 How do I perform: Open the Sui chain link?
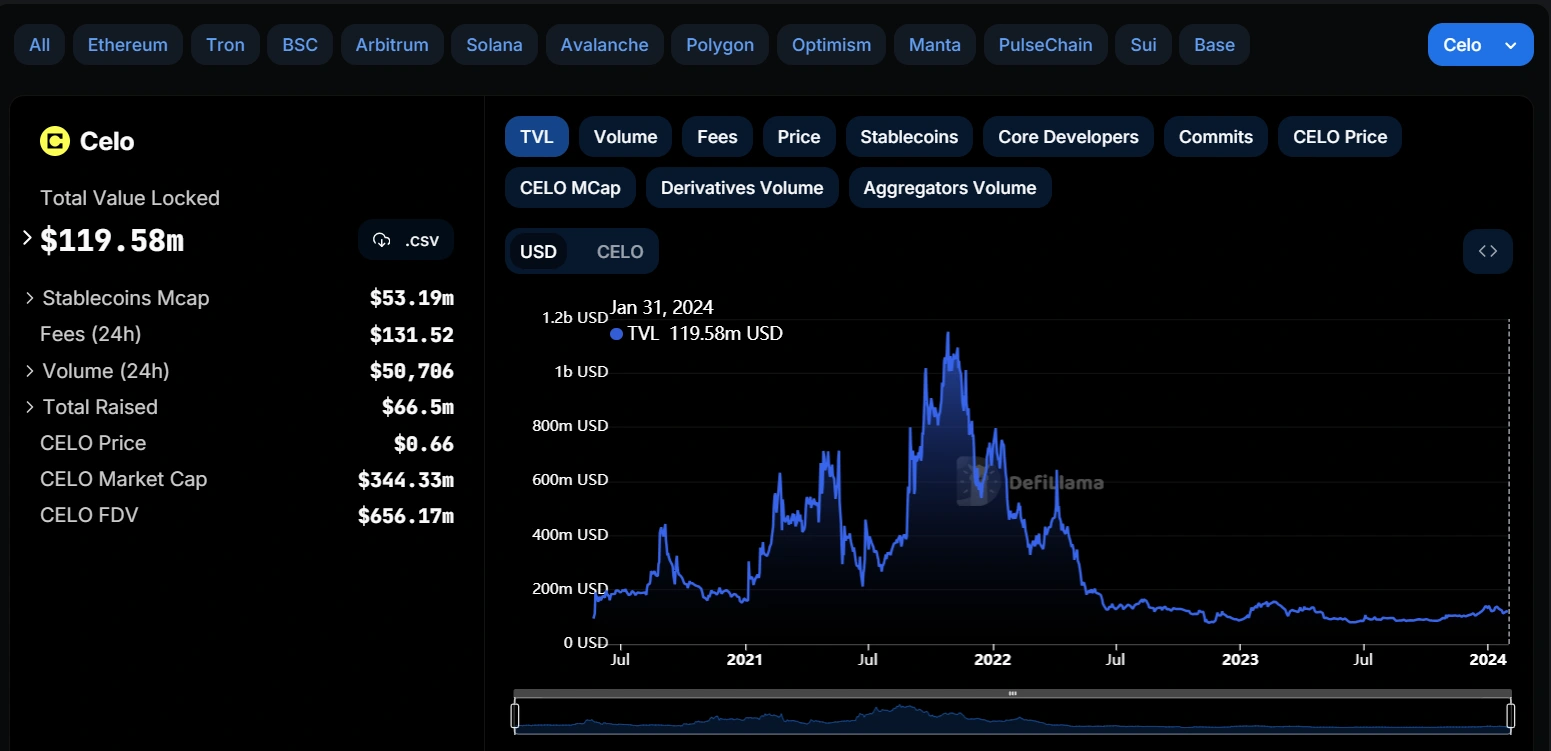[1143, 45]
